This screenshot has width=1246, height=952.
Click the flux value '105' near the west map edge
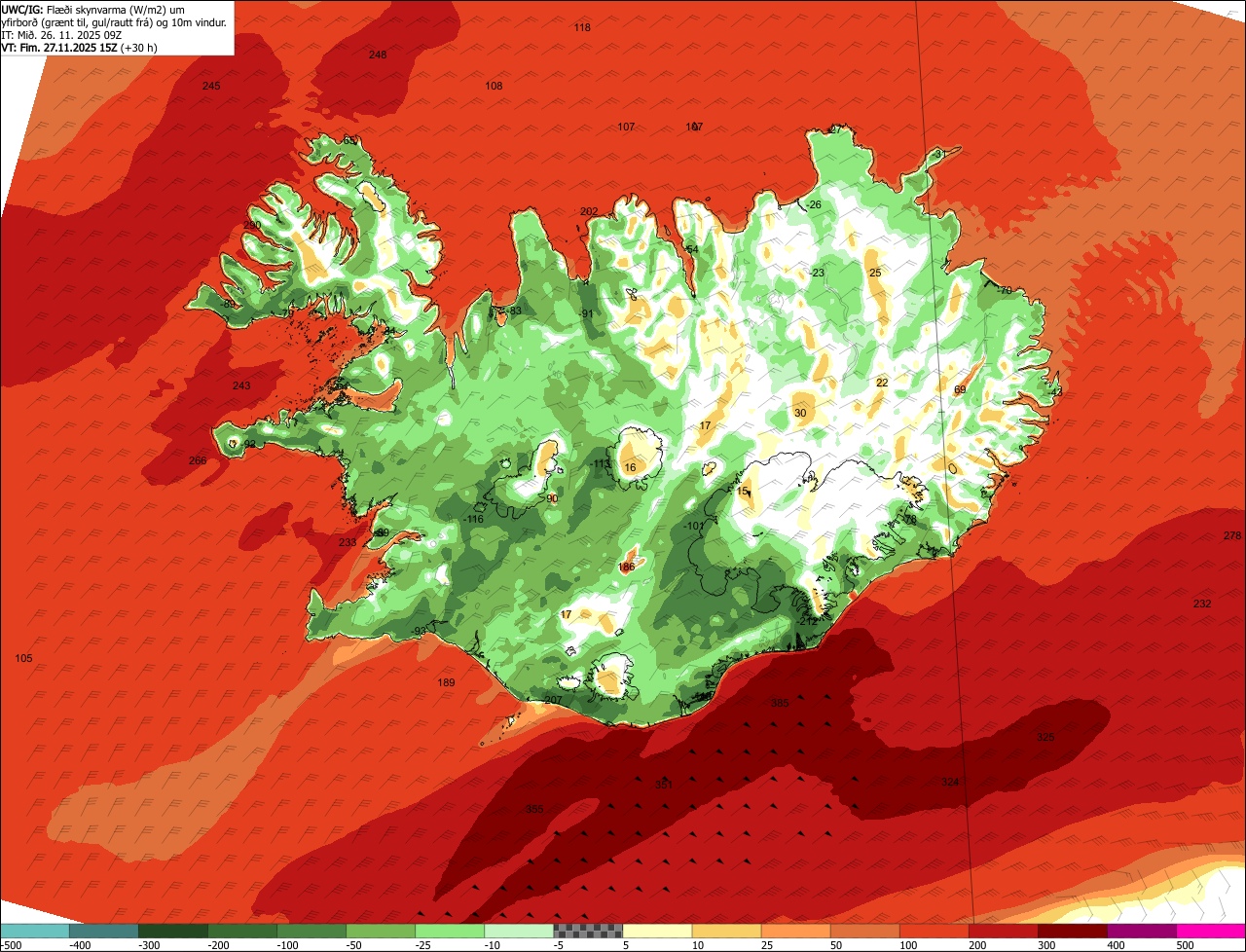(x=24, y=659)
